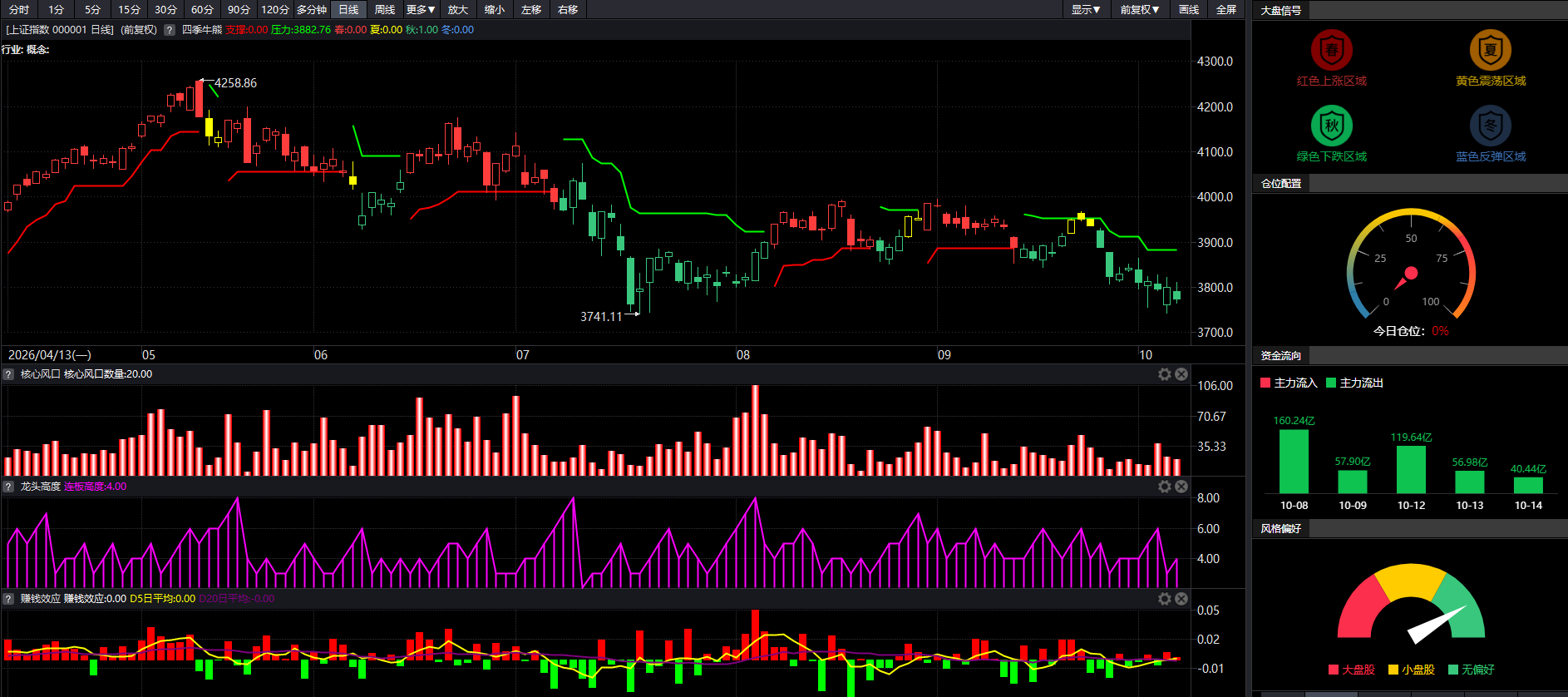Switch chart to 分时 view
This screenshot has height=697, width=1568.
19,9
